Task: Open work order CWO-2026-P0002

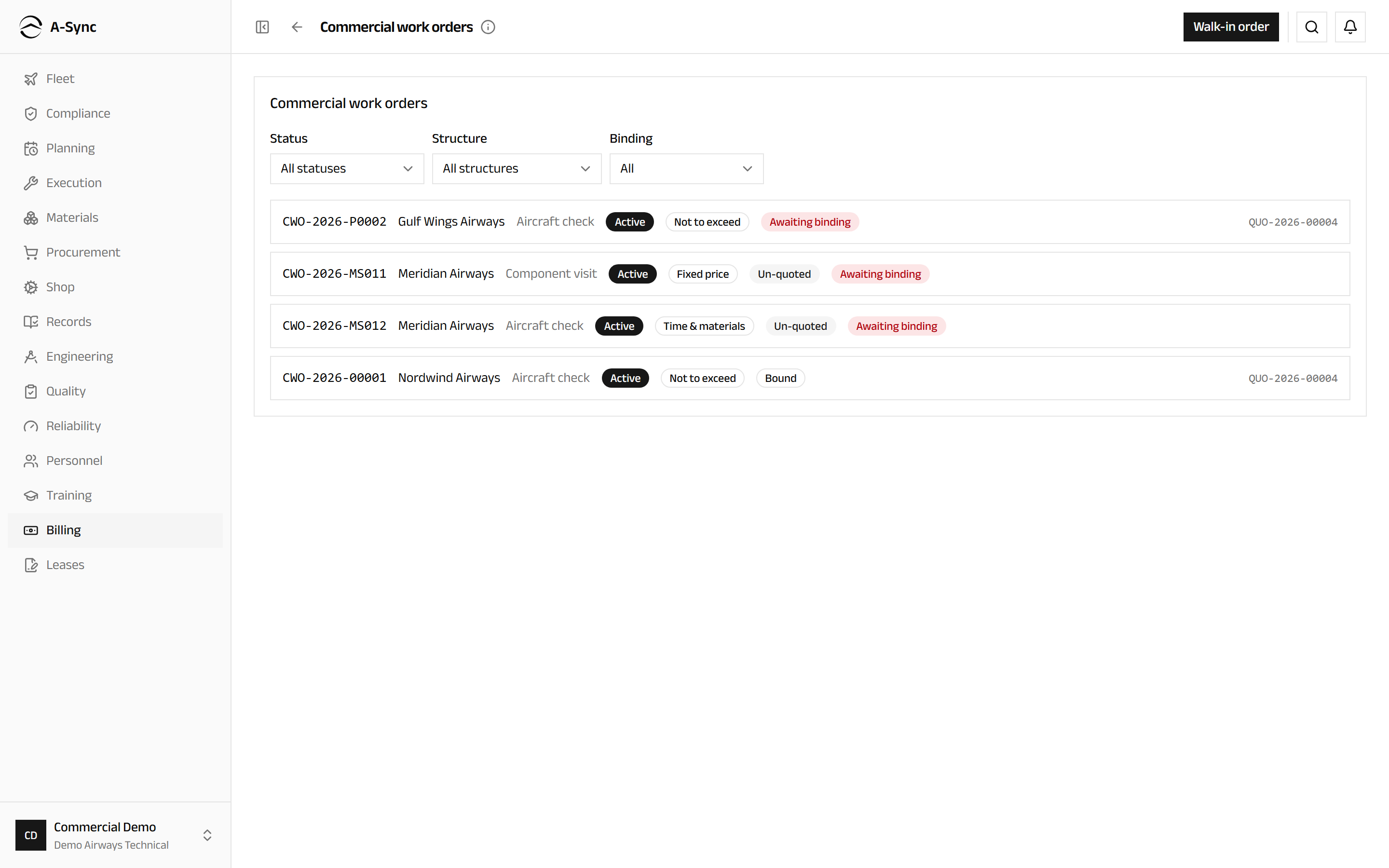Action: [810, 222]
